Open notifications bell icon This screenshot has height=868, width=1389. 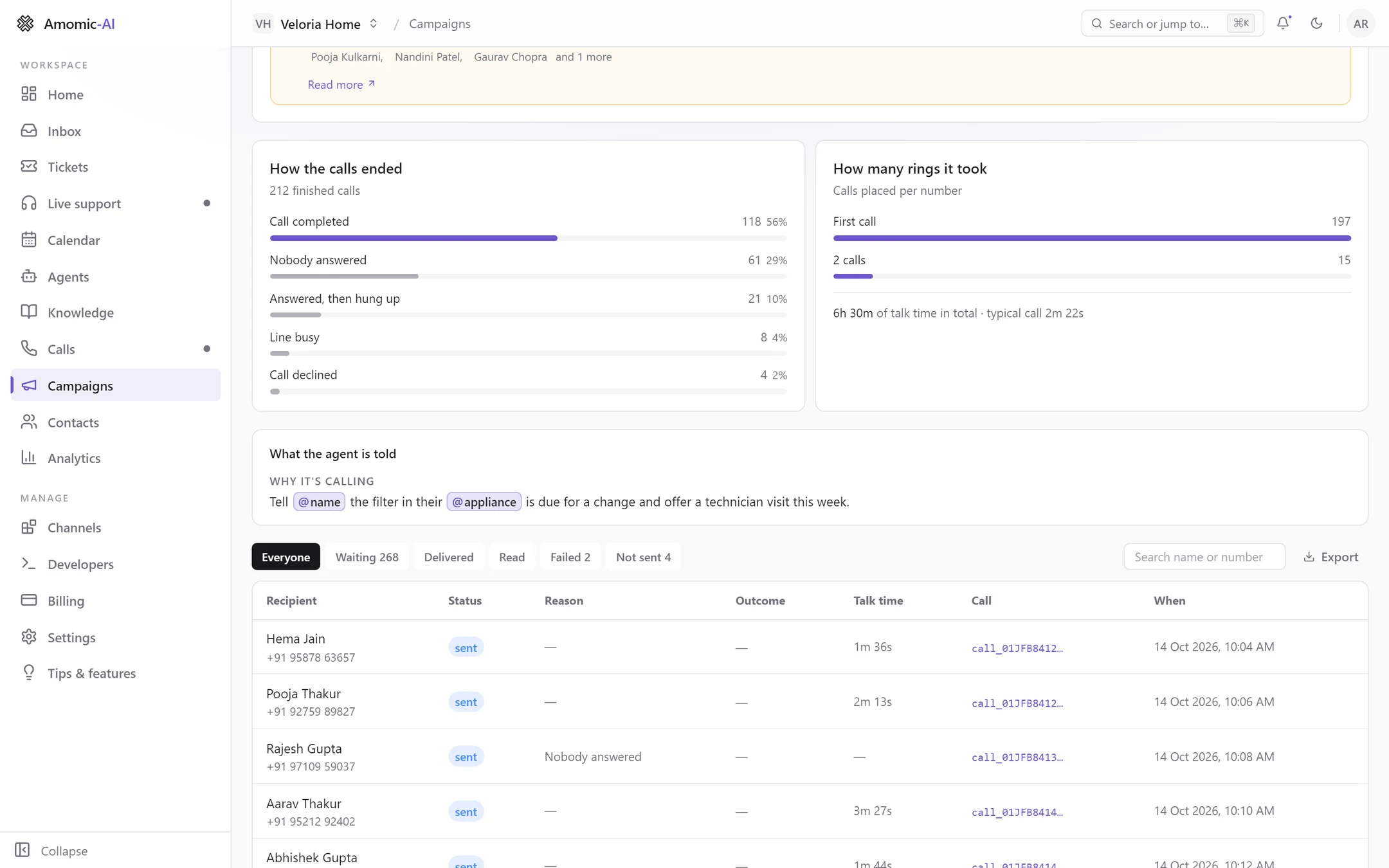tap(1283, 23)
